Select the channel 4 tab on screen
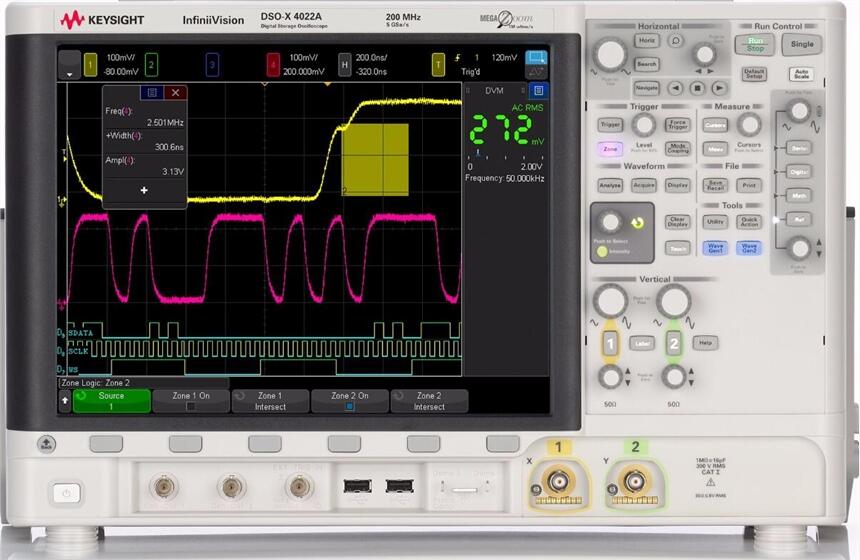This screenshot has height=560, width=860. click(273, 65)
